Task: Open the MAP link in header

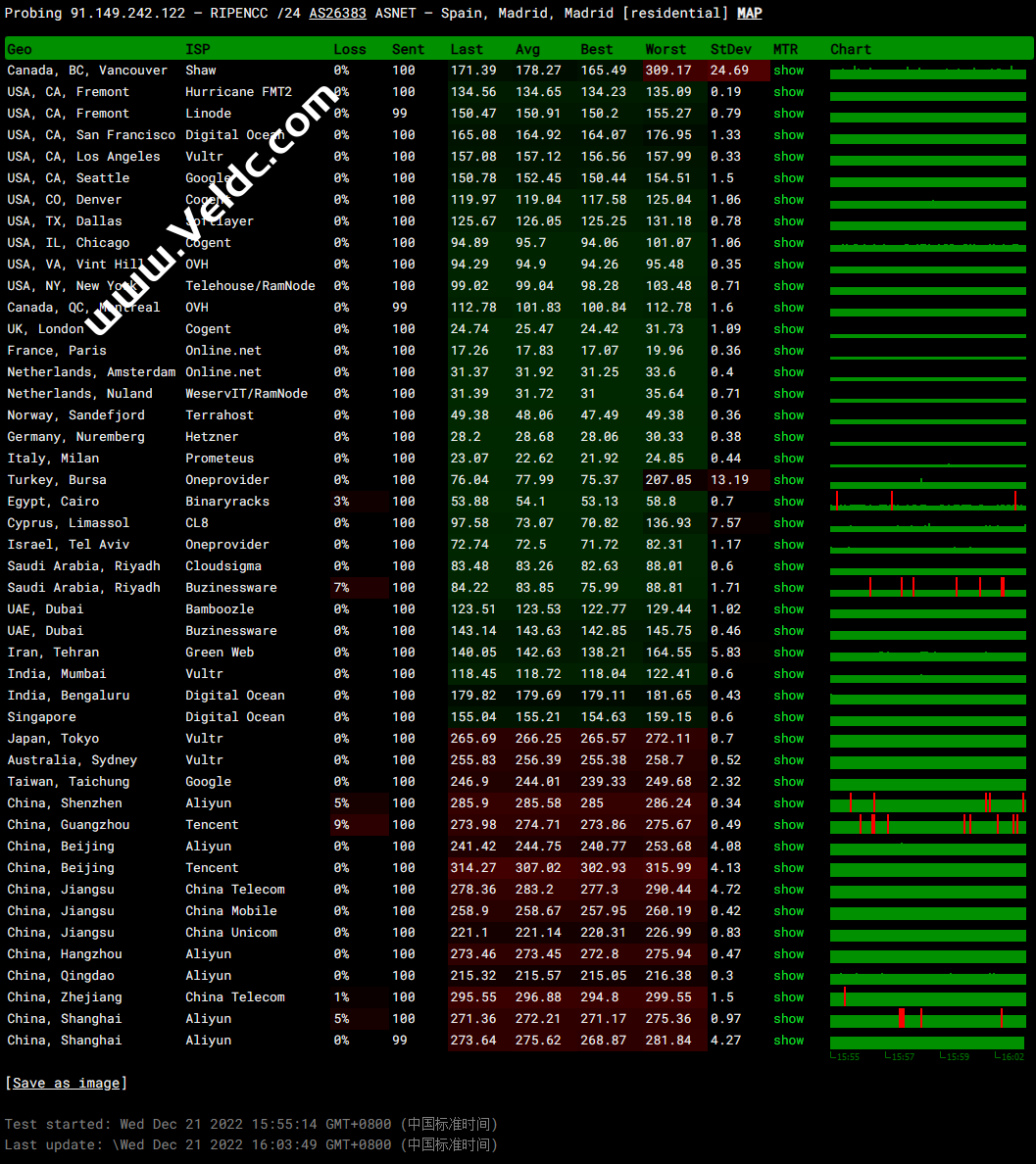Action: 750,14
